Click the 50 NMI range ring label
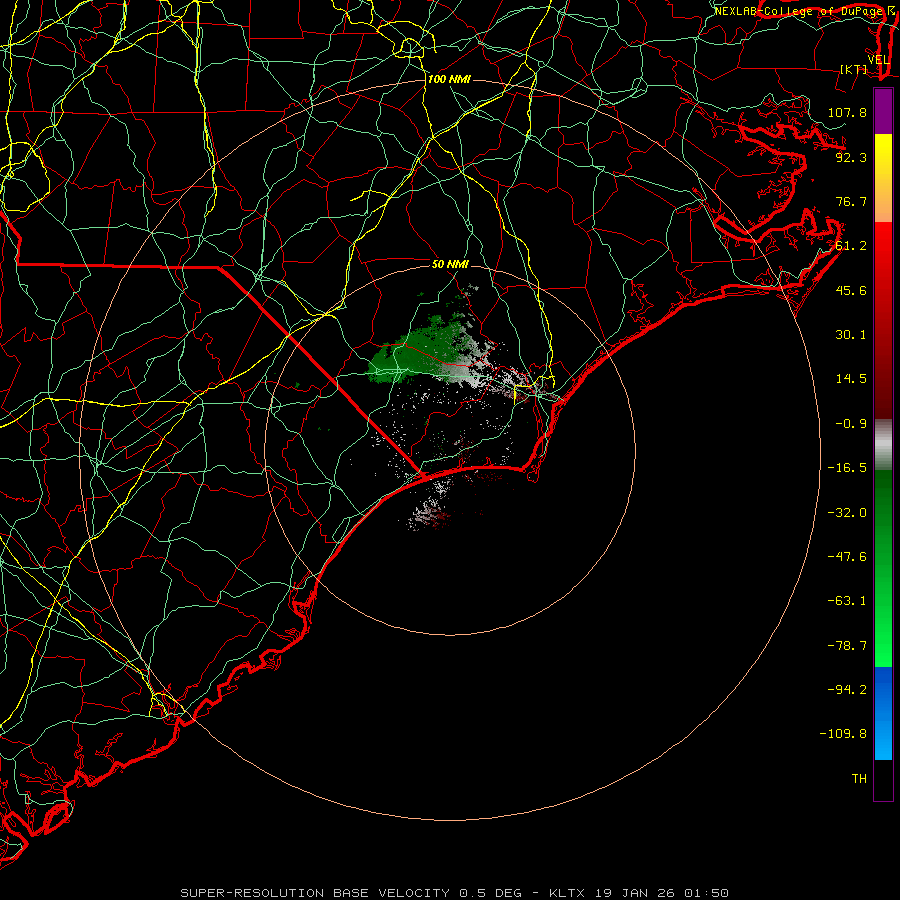This screenshot has width=900, height=900. point(450,265)
